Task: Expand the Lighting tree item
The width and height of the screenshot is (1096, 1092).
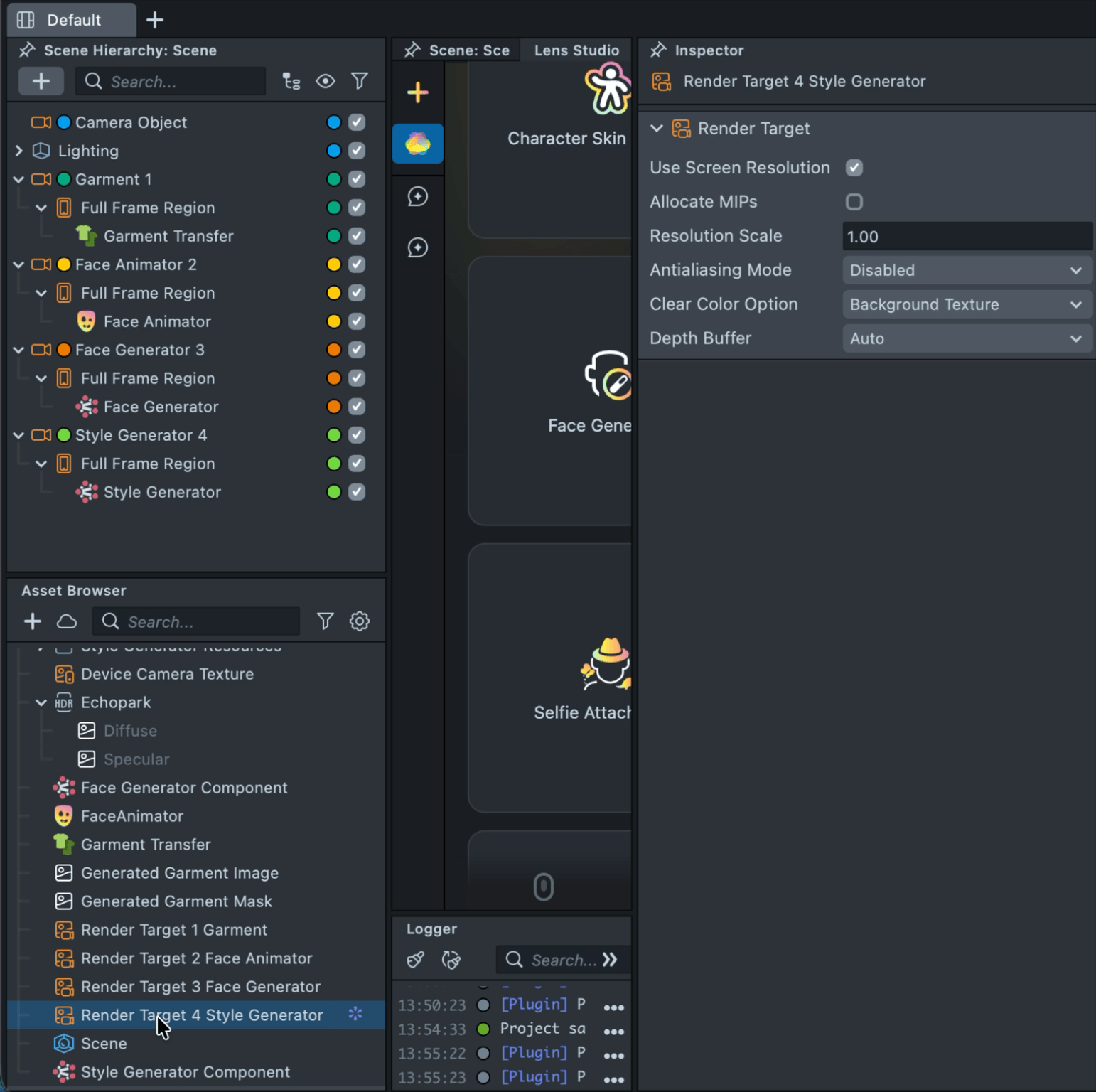Action: [19, 151]
